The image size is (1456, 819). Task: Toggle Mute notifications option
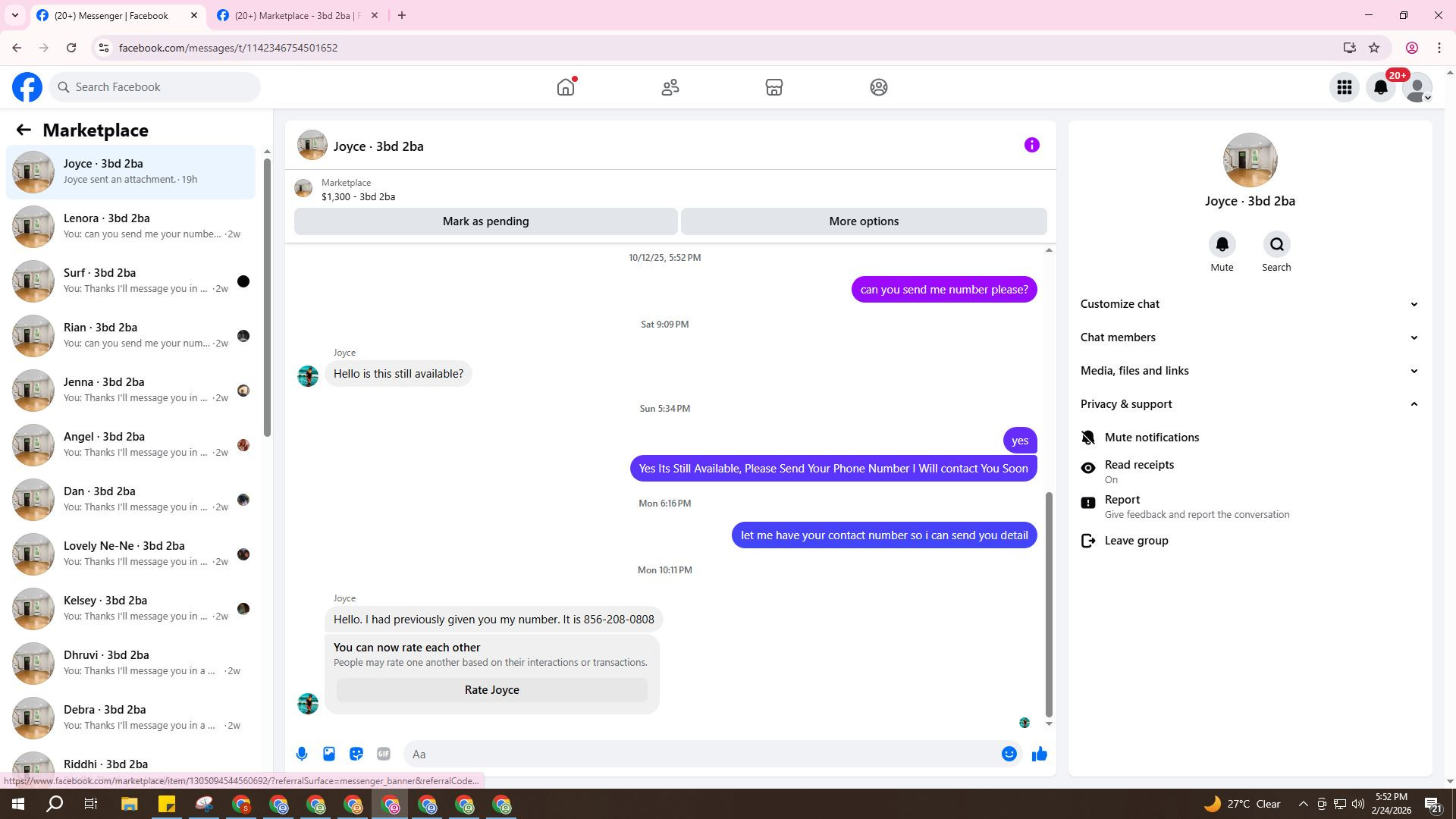click(x=1151, y=438)
